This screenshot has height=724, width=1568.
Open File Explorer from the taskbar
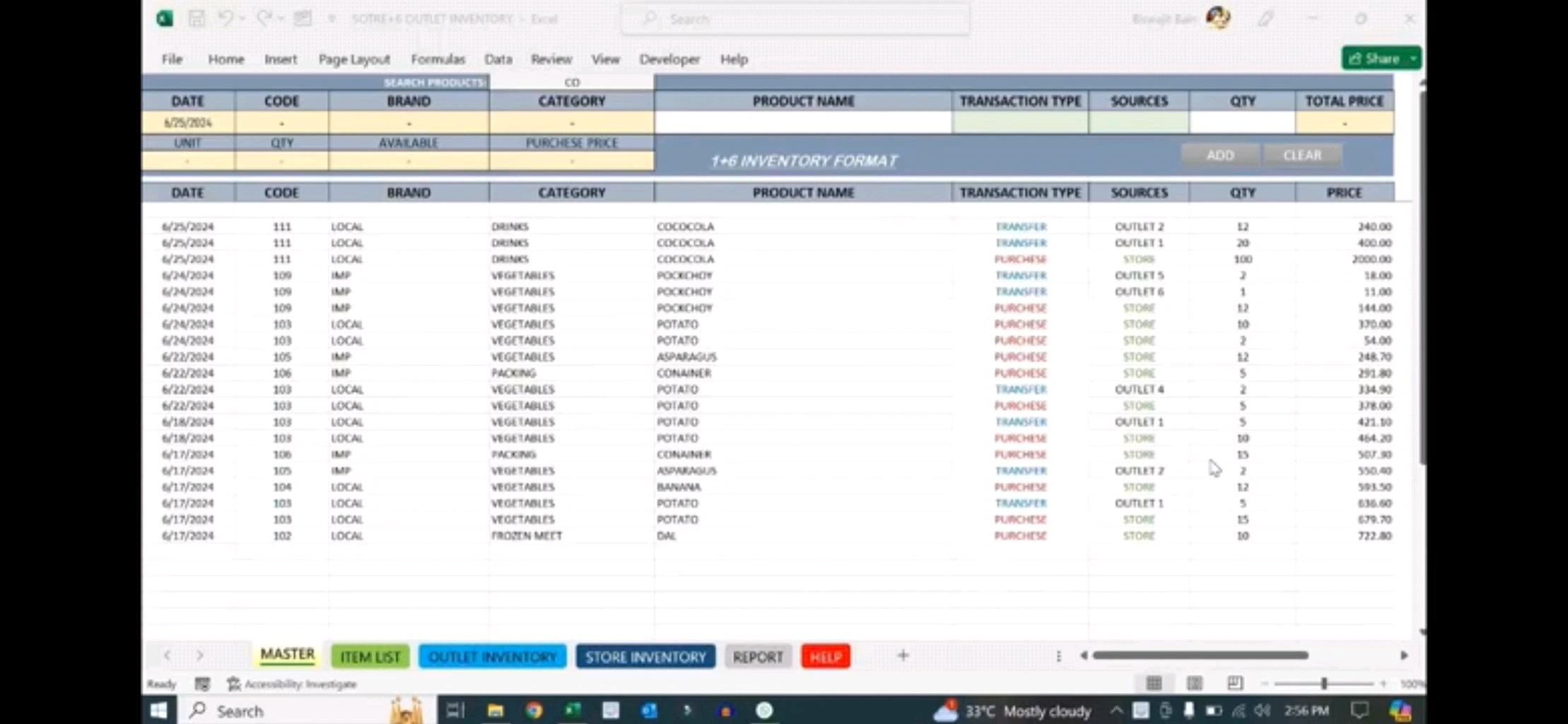click(x=495, y=711)
